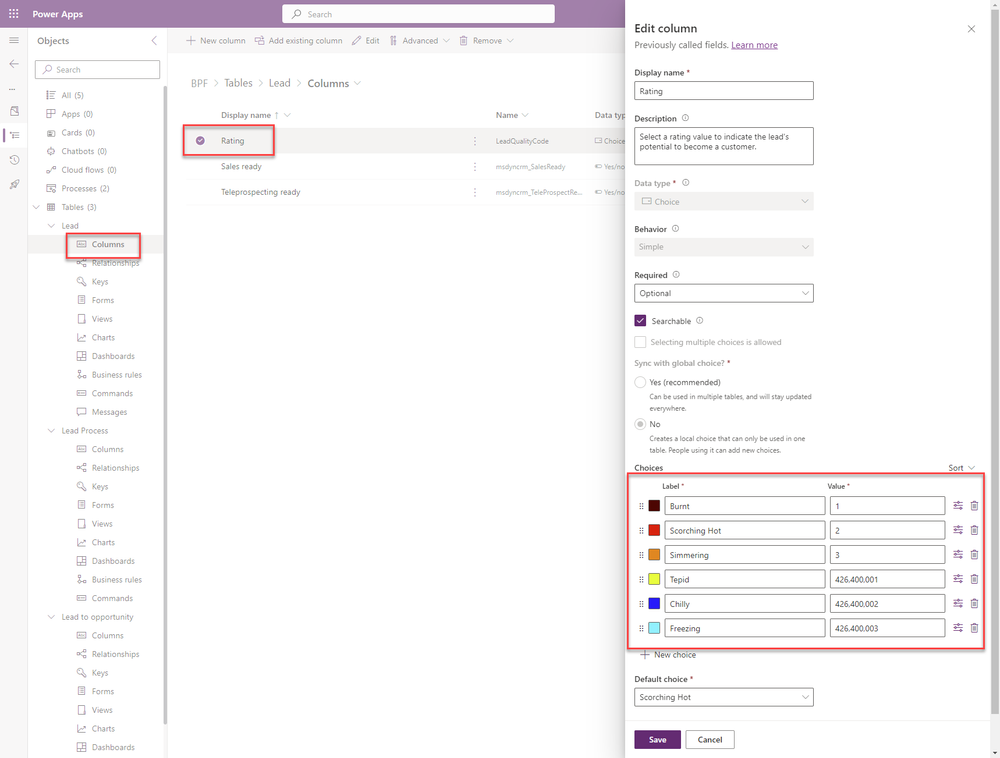Uncheck the Searchable checkbox
Viewport: 1000px width, 758px height.
pos(641,320)
